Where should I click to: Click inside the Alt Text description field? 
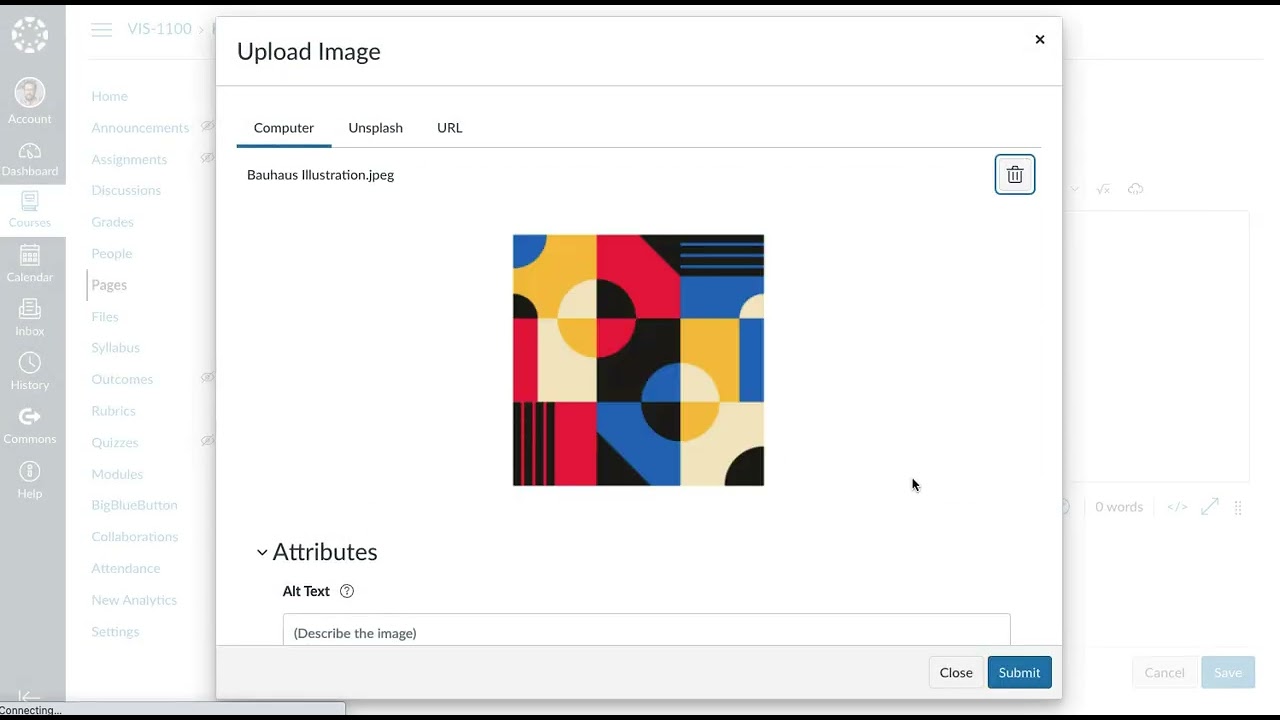tap(646, 632)
